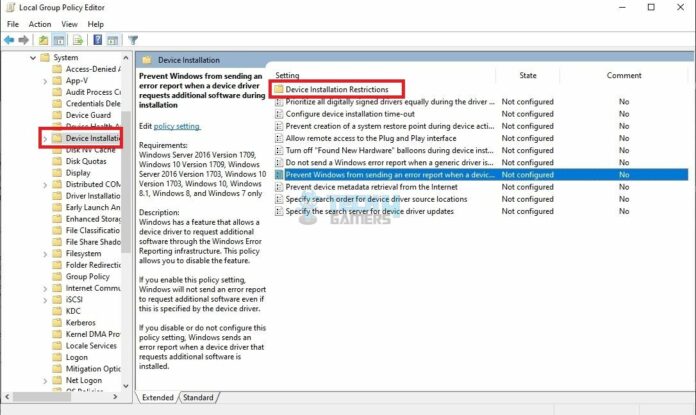Expand the Filesystem tree node

click(45, 254)
